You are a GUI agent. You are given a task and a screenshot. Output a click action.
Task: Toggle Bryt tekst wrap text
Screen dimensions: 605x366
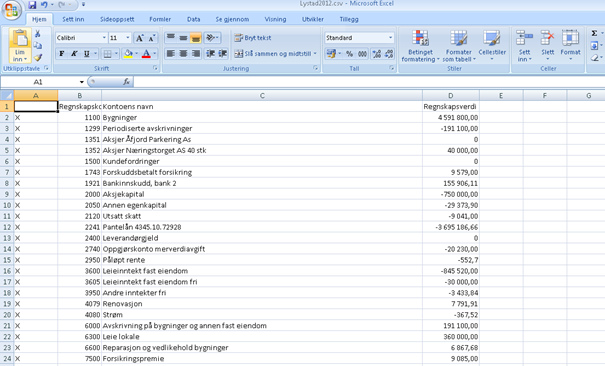point(253,38)
